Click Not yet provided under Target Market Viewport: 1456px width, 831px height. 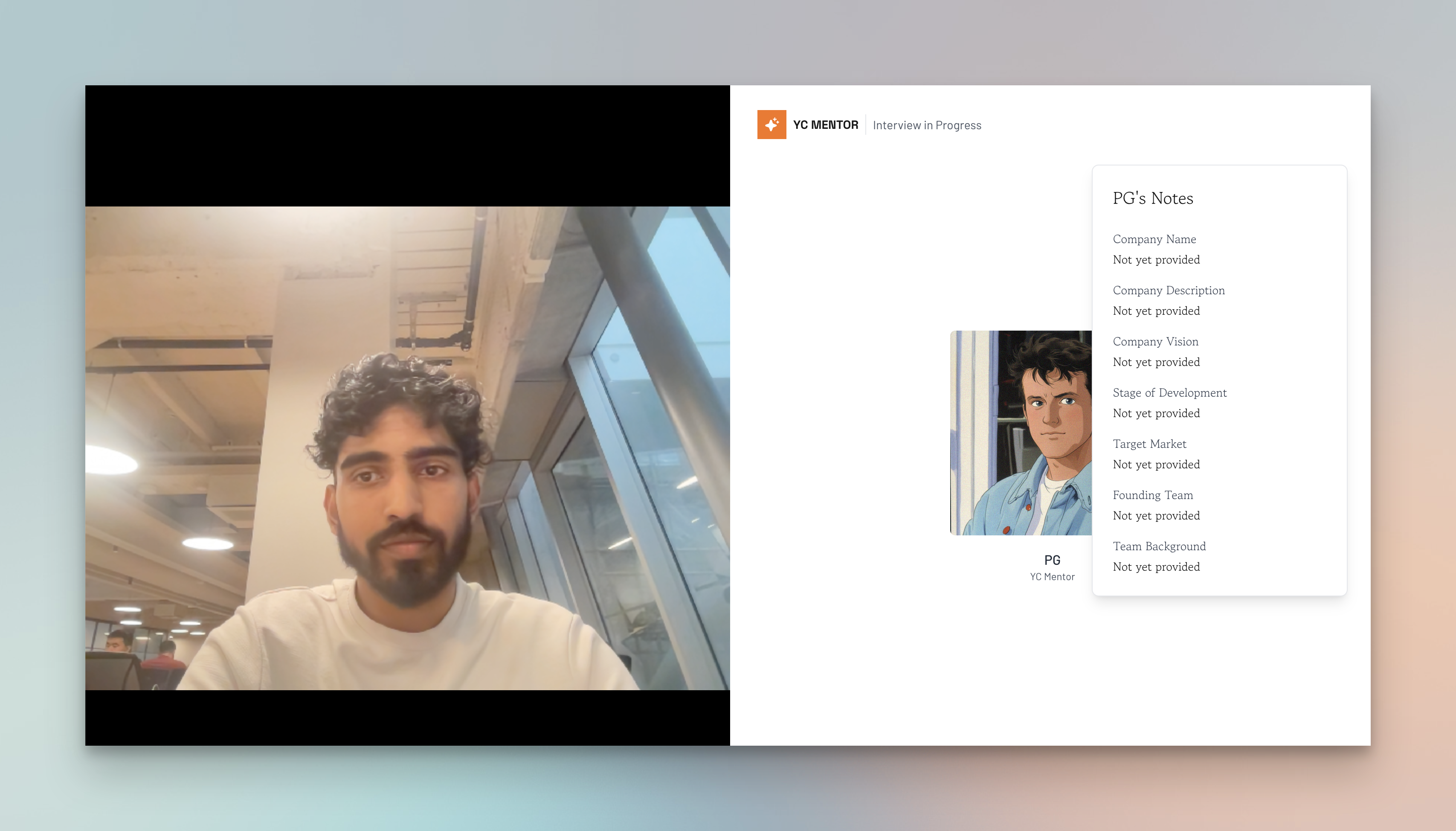pos(1156,465)
